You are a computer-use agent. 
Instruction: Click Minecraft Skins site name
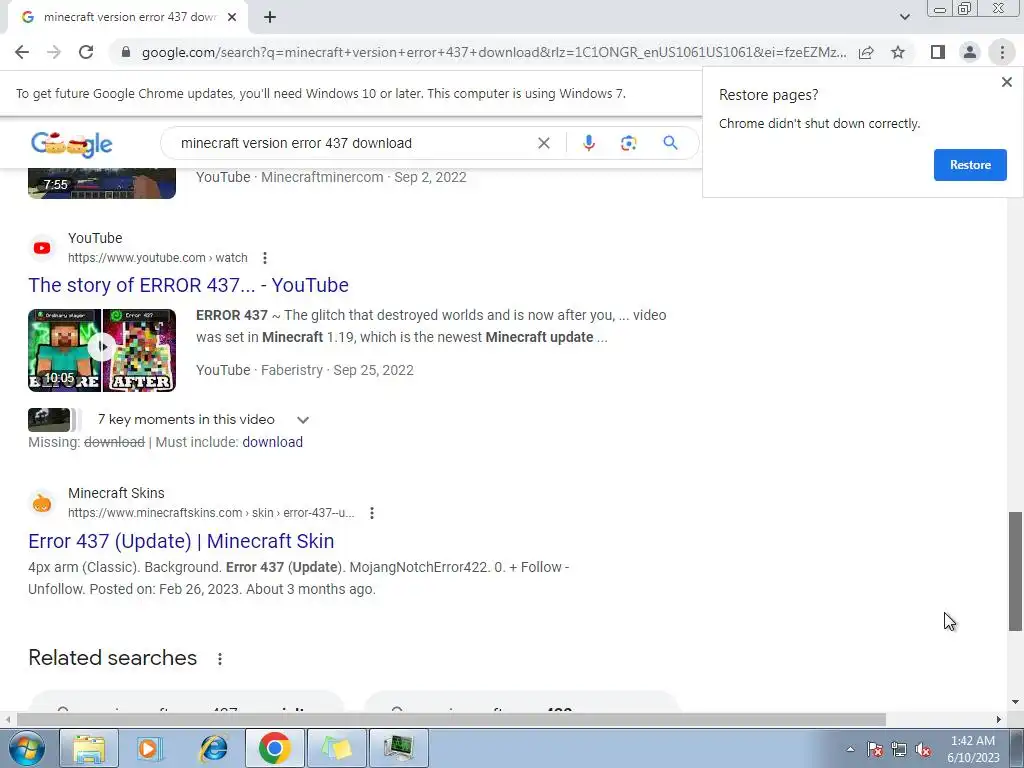(116, 493)
